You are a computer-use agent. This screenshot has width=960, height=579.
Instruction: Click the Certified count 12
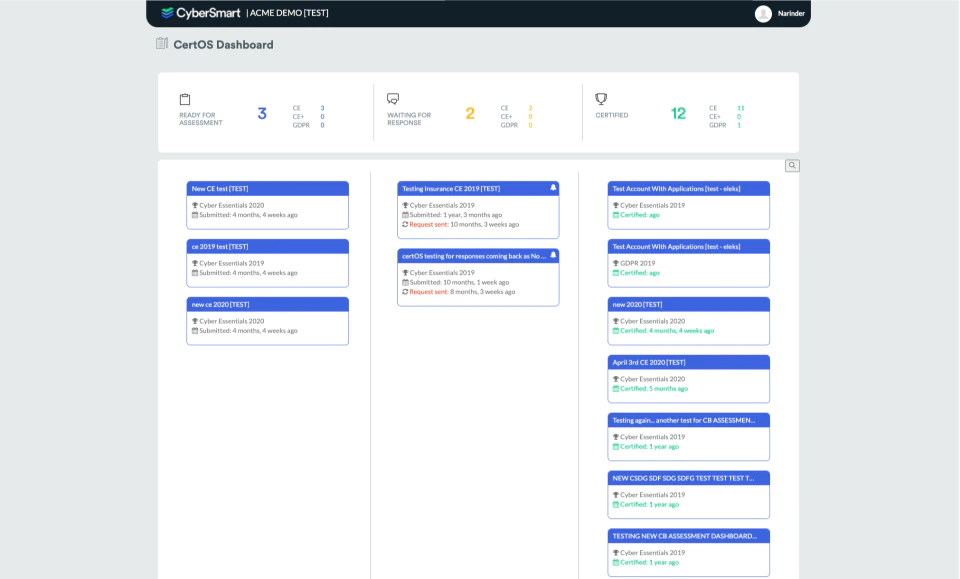678,113
